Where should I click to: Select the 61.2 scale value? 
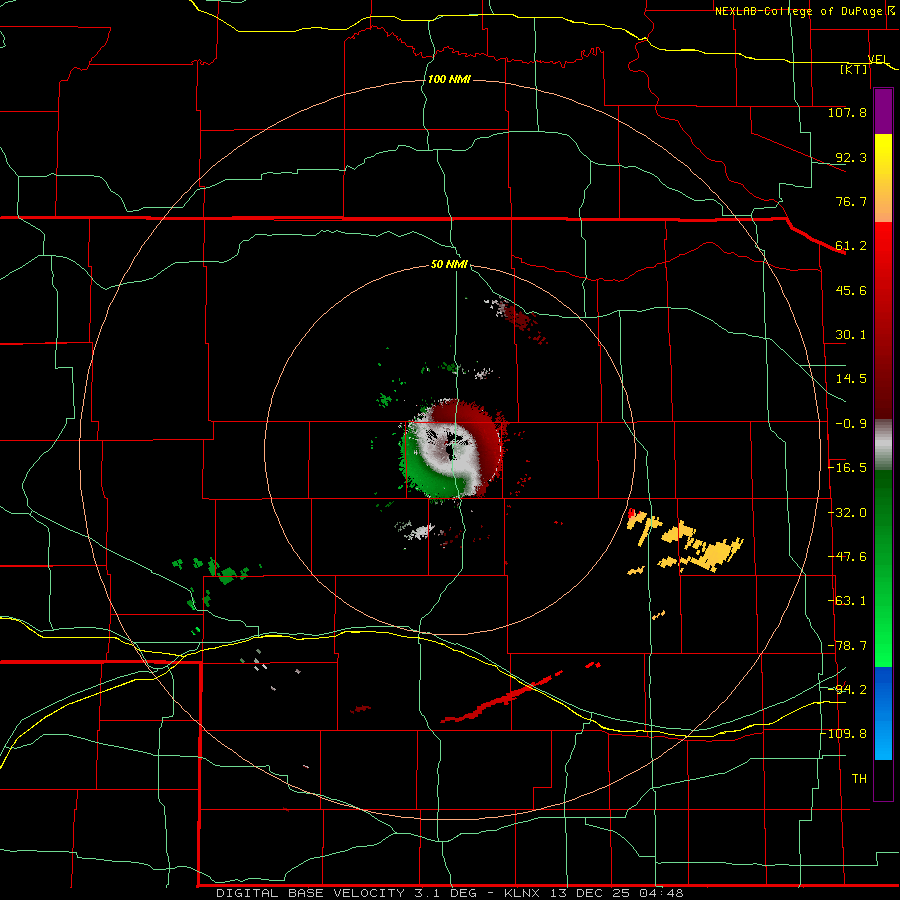[851, 246]
